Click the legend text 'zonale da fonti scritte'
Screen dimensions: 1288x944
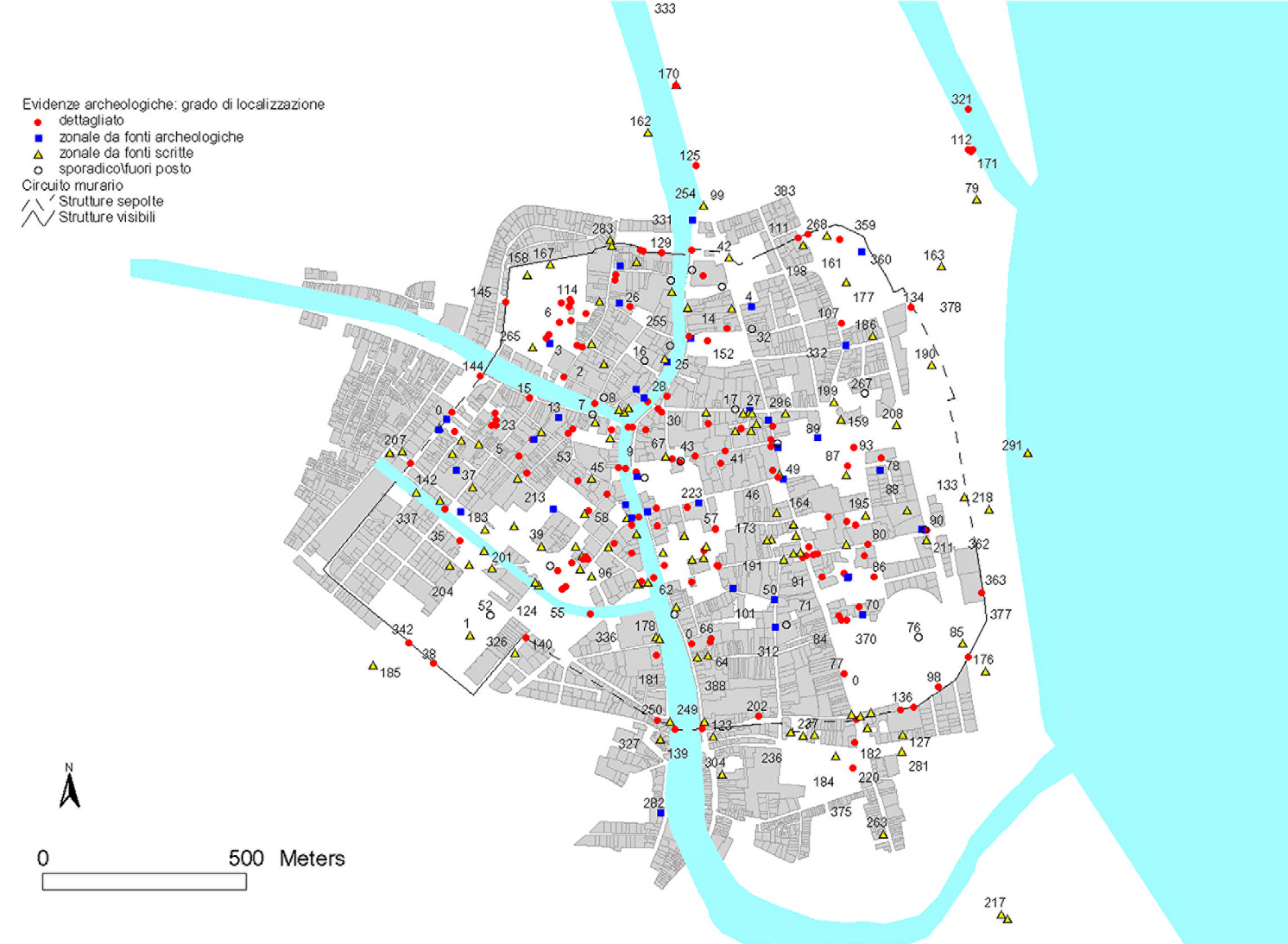click(x=126, y=153)
